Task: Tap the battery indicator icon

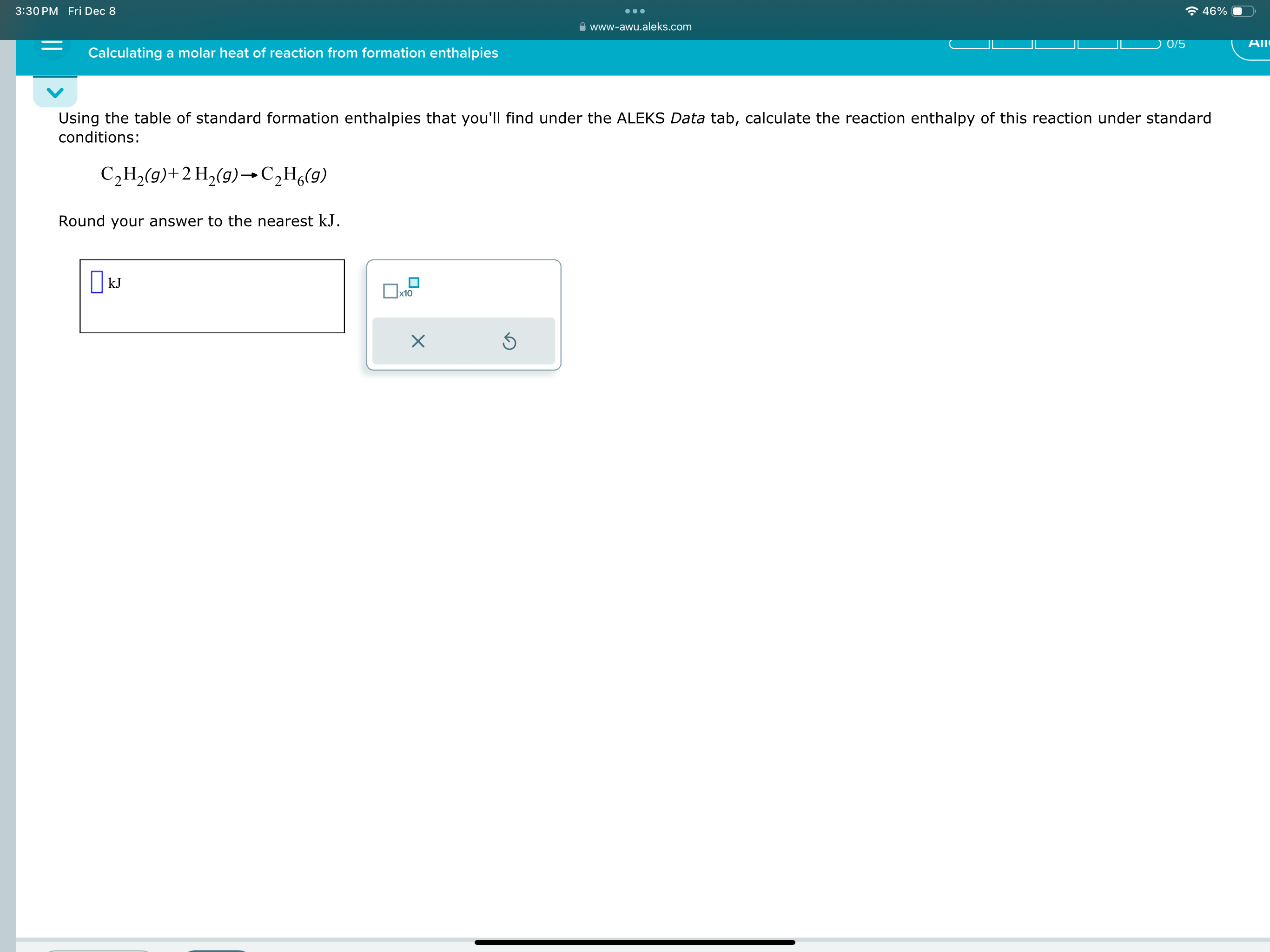Action: pyautogui.click(x=1243, y=11)
